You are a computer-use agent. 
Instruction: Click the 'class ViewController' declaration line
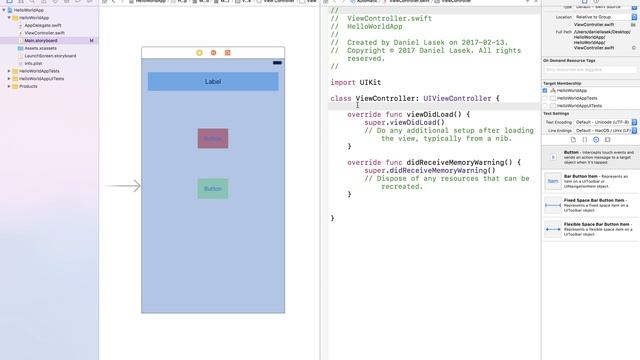[x=415, y=98]
